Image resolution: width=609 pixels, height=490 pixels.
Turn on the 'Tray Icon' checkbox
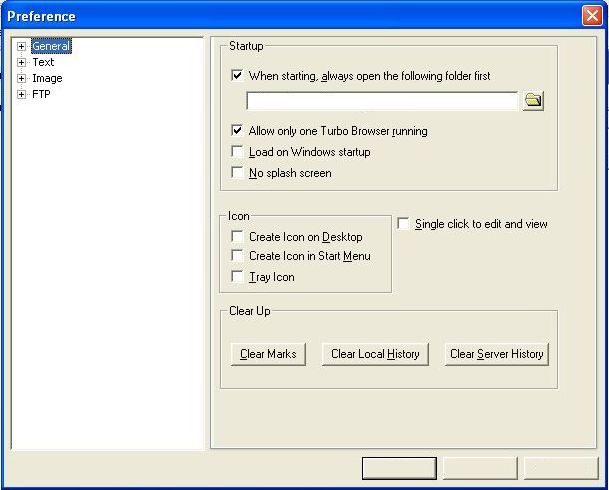click(237, 276)
